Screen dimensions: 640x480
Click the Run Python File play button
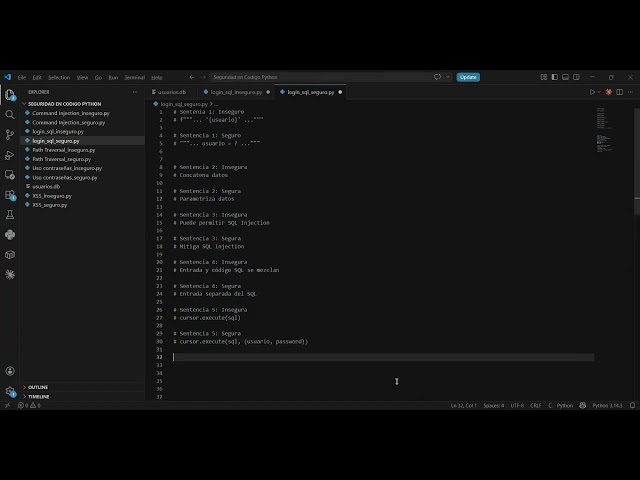pyautogui.click(x=592, y=92)
